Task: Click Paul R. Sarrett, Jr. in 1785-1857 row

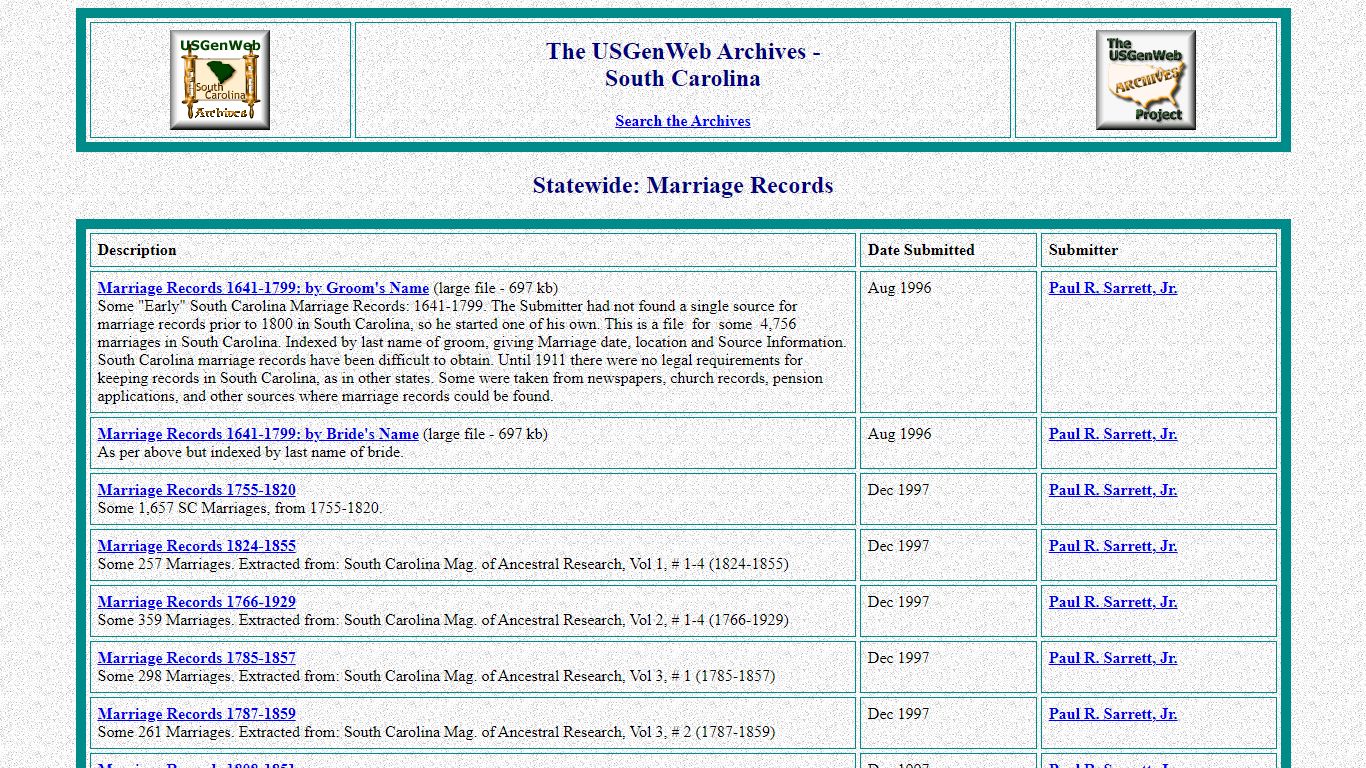Action: (1113, 658)
